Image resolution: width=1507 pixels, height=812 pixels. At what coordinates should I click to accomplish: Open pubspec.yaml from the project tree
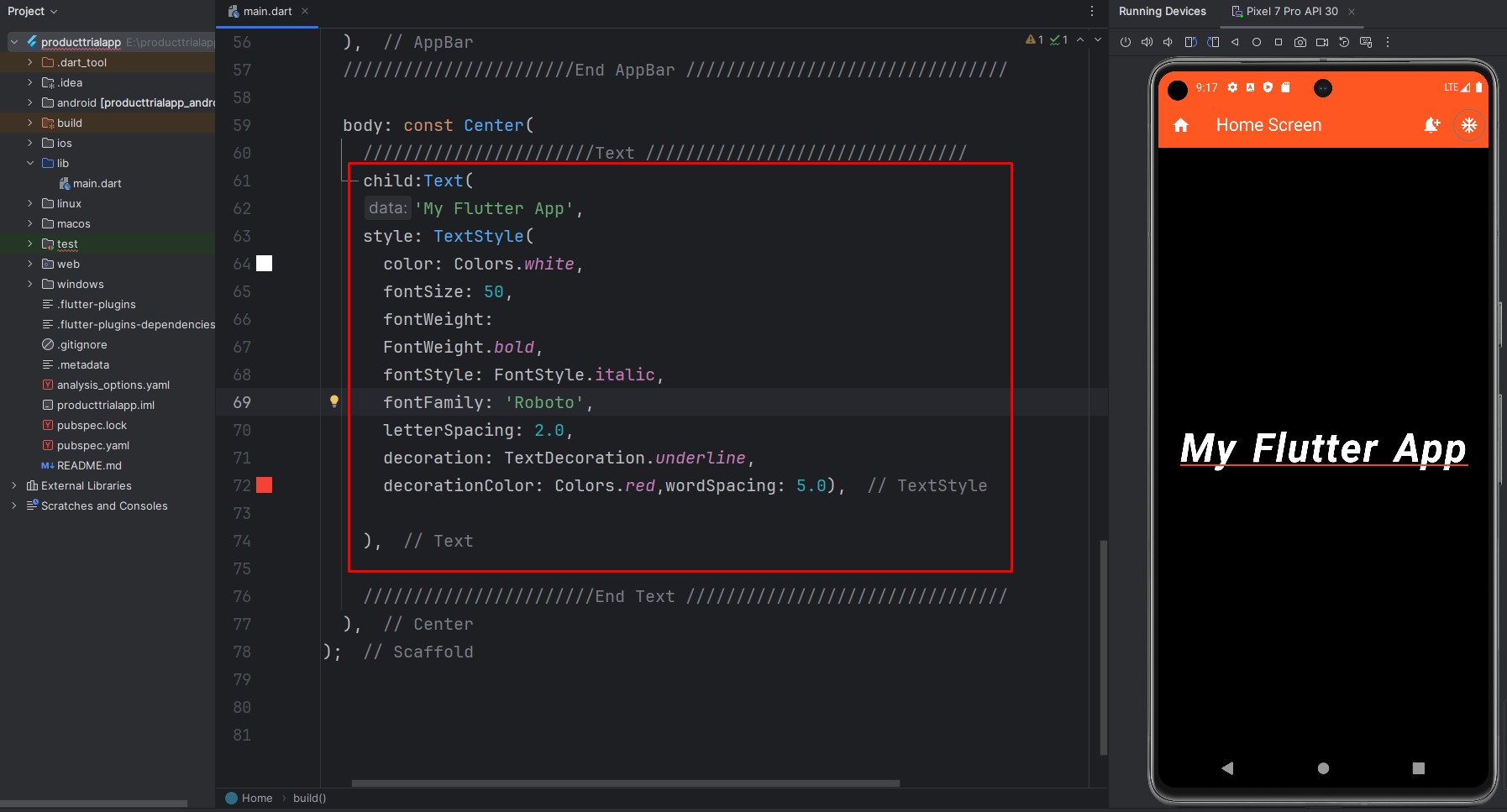pos(92,445)
